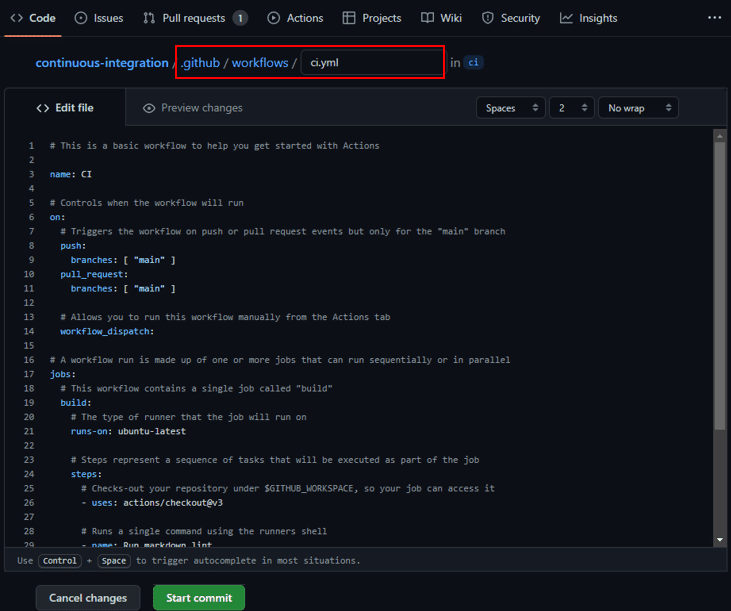
Task: Click 'workflow_dispatch:' on line 14
Action: coord(107,331)
